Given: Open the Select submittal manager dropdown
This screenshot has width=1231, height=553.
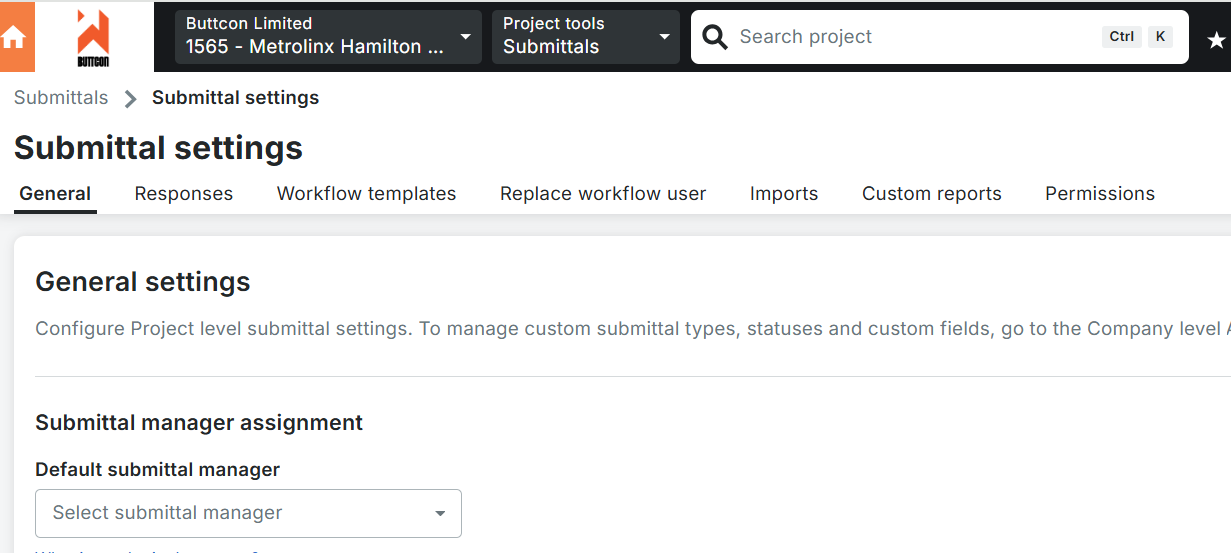Looking at the screenshot, I should coord(248,513).
